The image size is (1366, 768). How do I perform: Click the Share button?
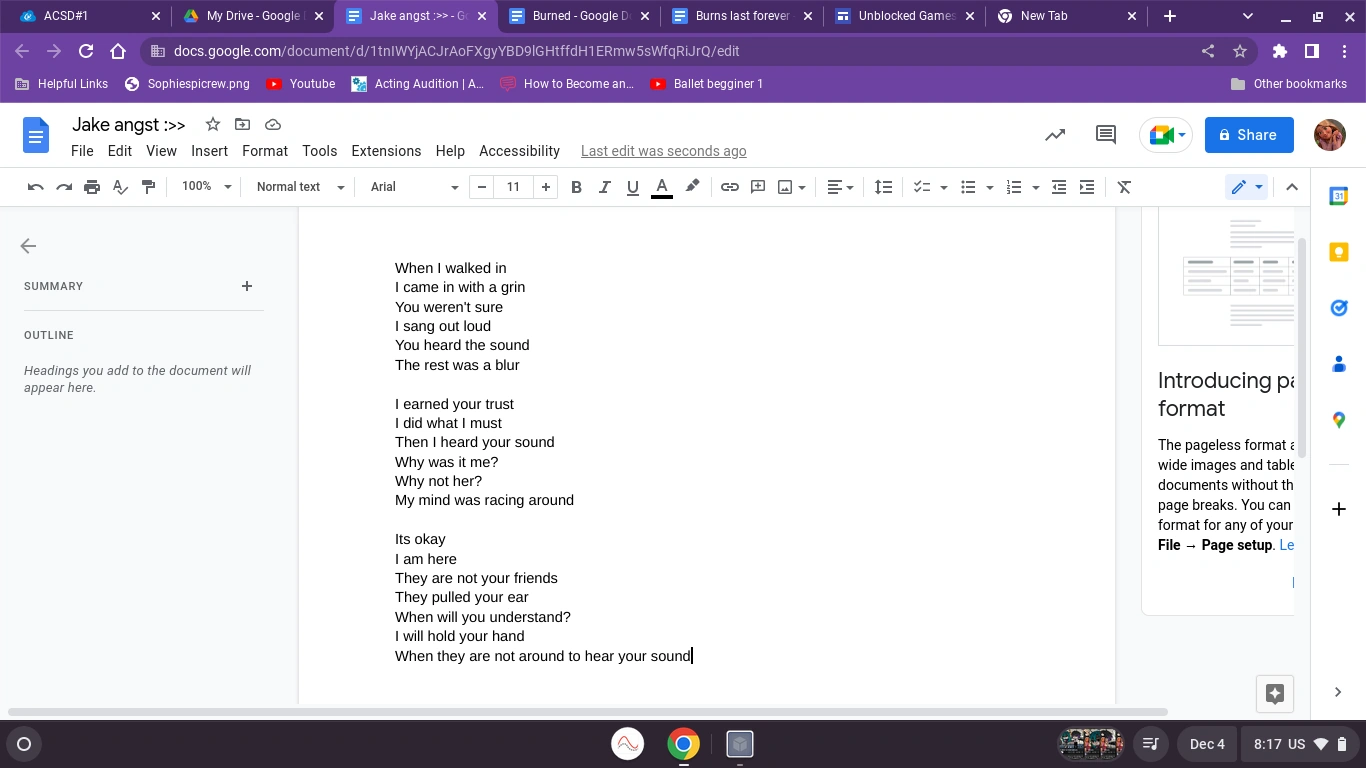click(1248, 134)
